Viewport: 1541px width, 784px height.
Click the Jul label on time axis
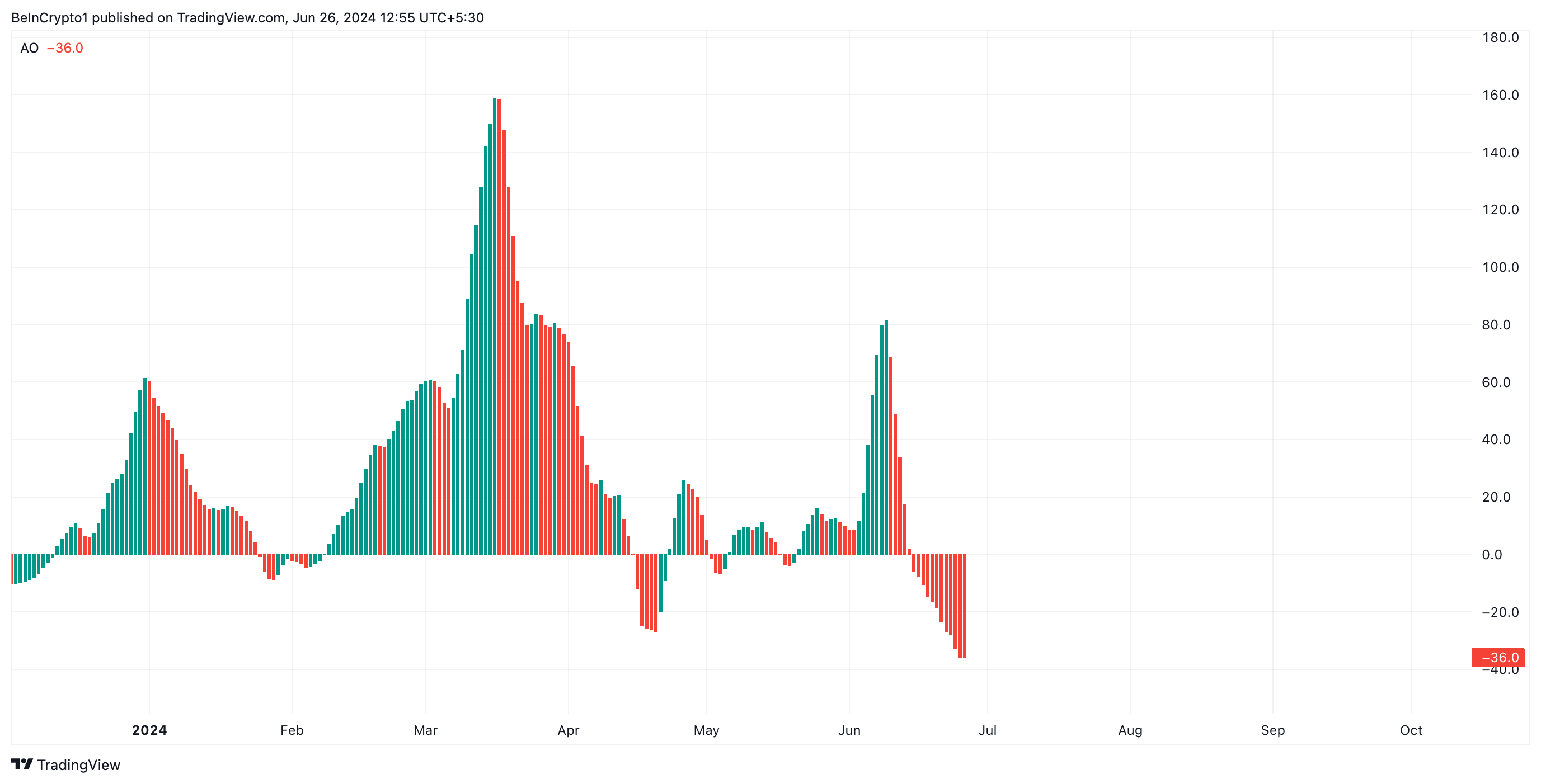pos(987,730)
